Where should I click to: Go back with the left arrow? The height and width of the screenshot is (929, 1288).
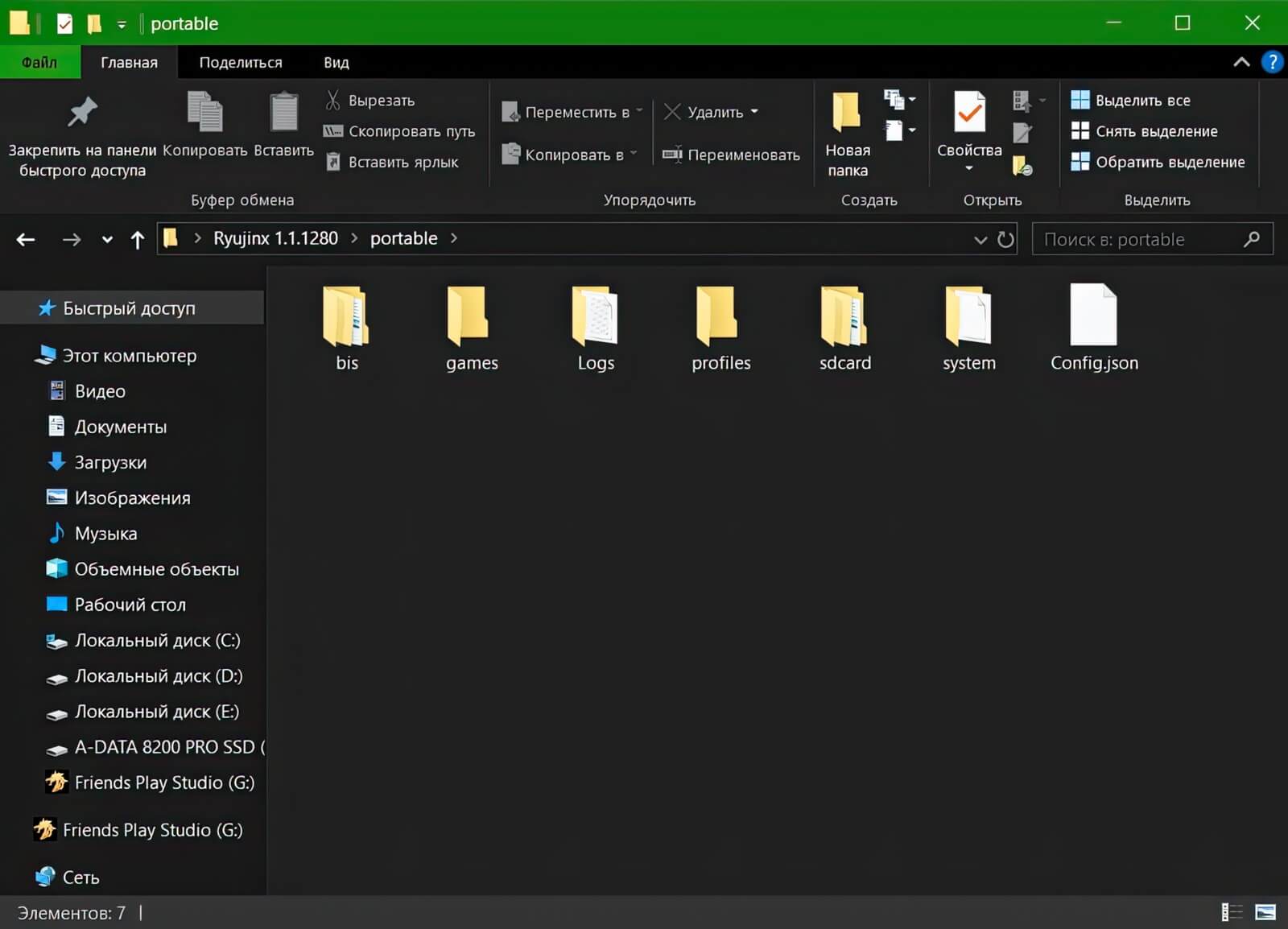tap(26, 239)
